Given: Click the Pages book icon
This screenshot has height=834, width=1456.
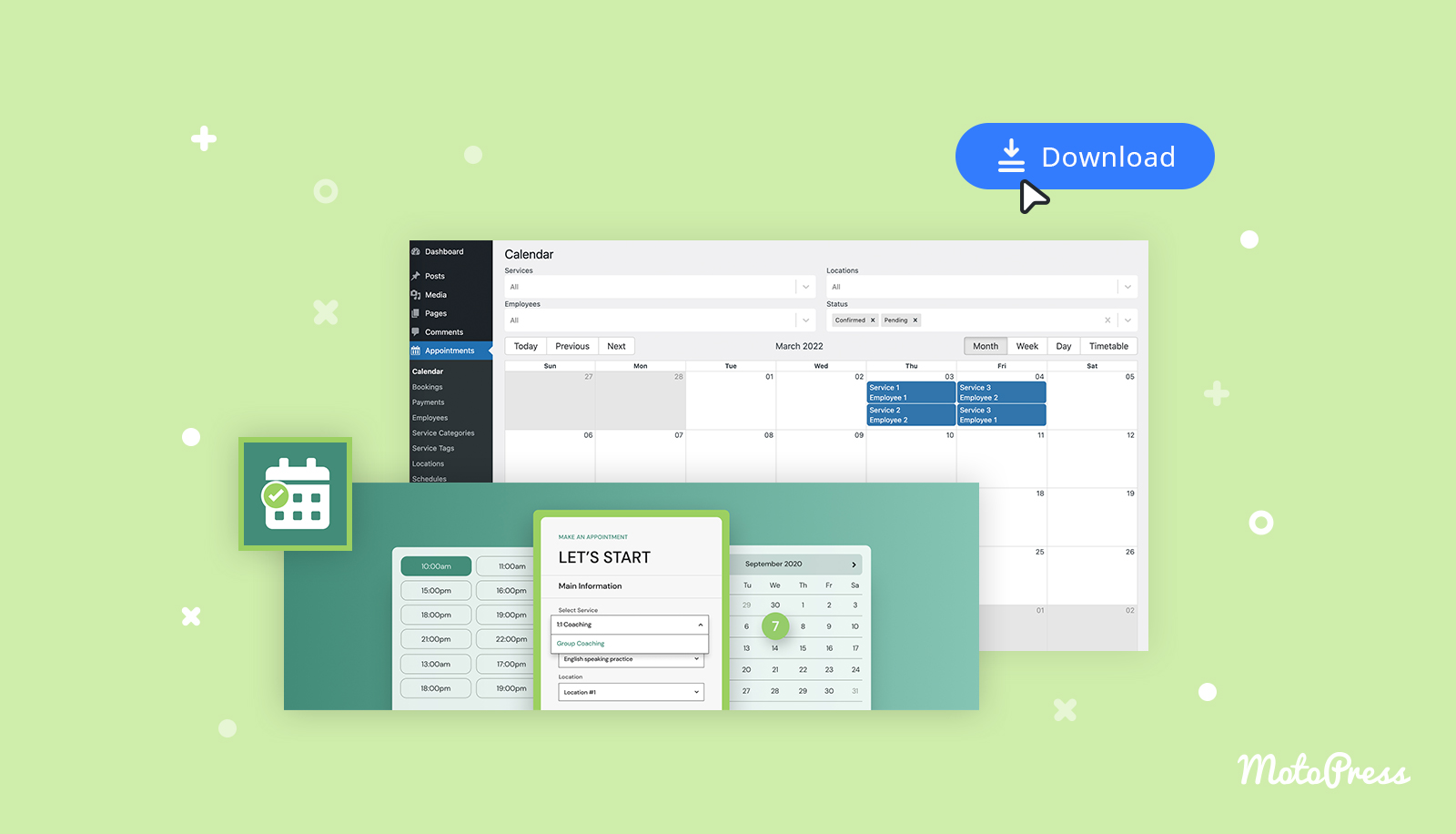Looking at the screenshot, I should [418, 313].
